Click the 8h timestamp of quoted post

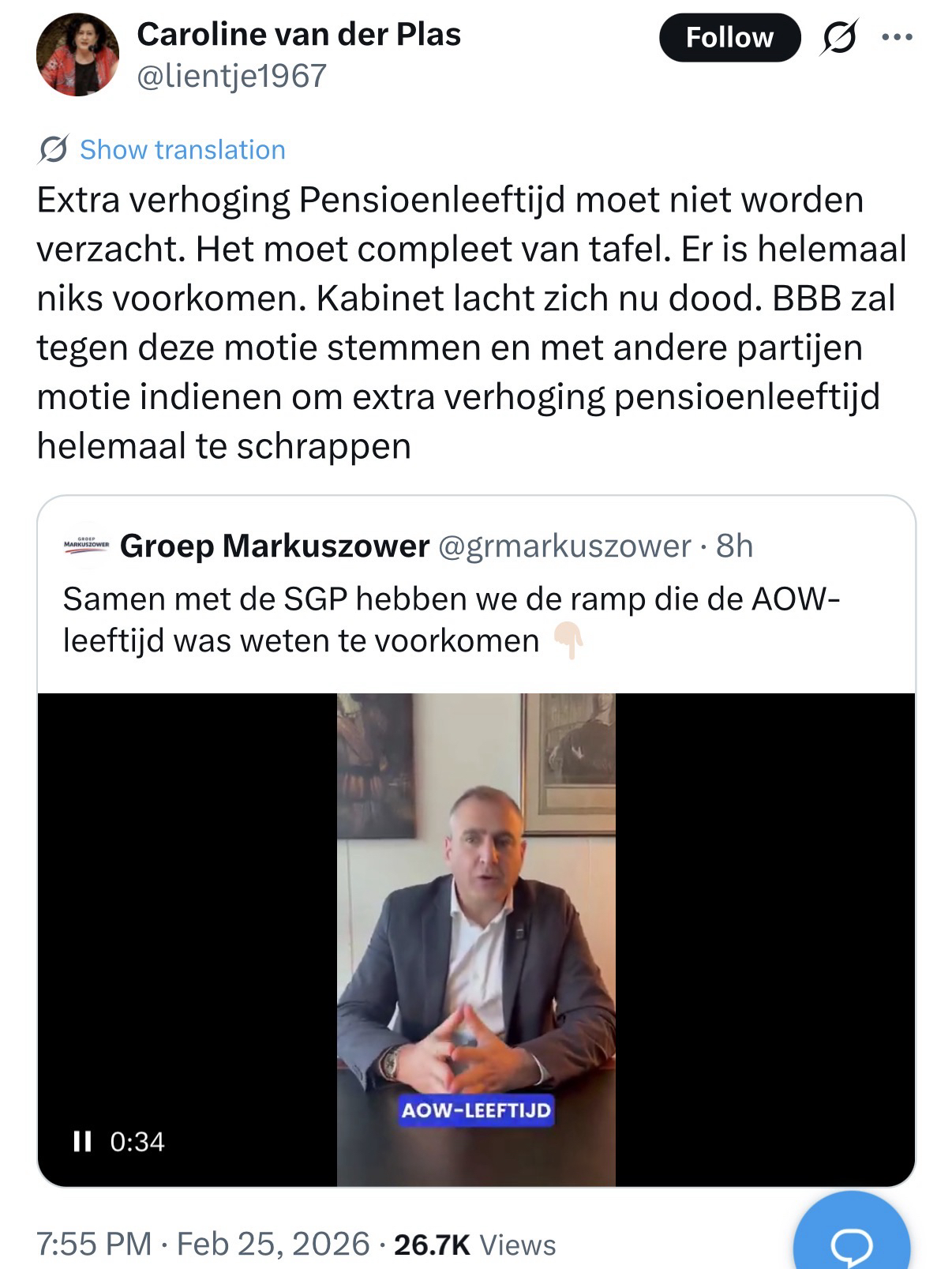pyautogui.click(x=734, y=546)
